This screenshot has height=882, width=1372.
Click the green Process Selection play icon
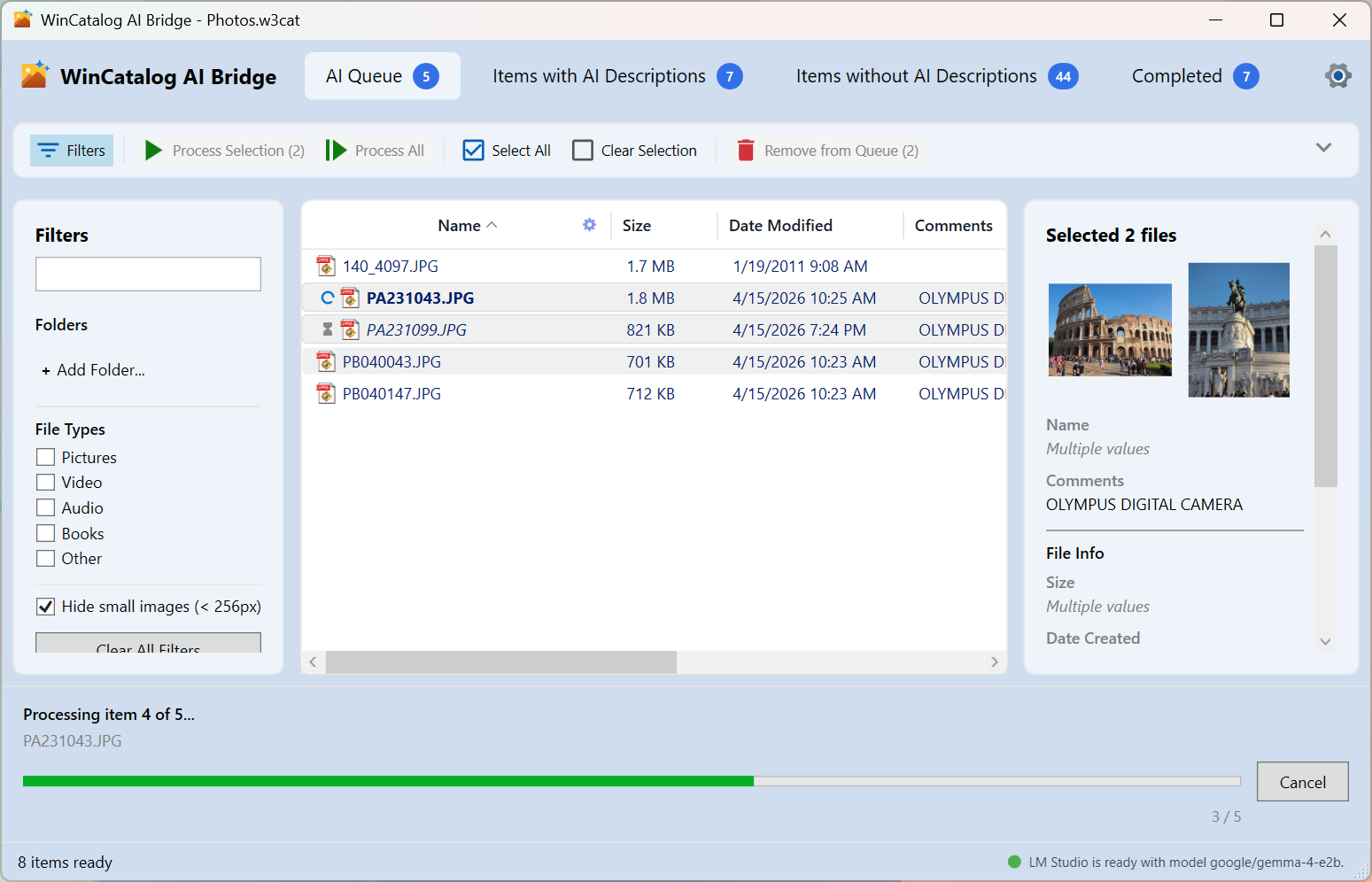pos(153,151)
